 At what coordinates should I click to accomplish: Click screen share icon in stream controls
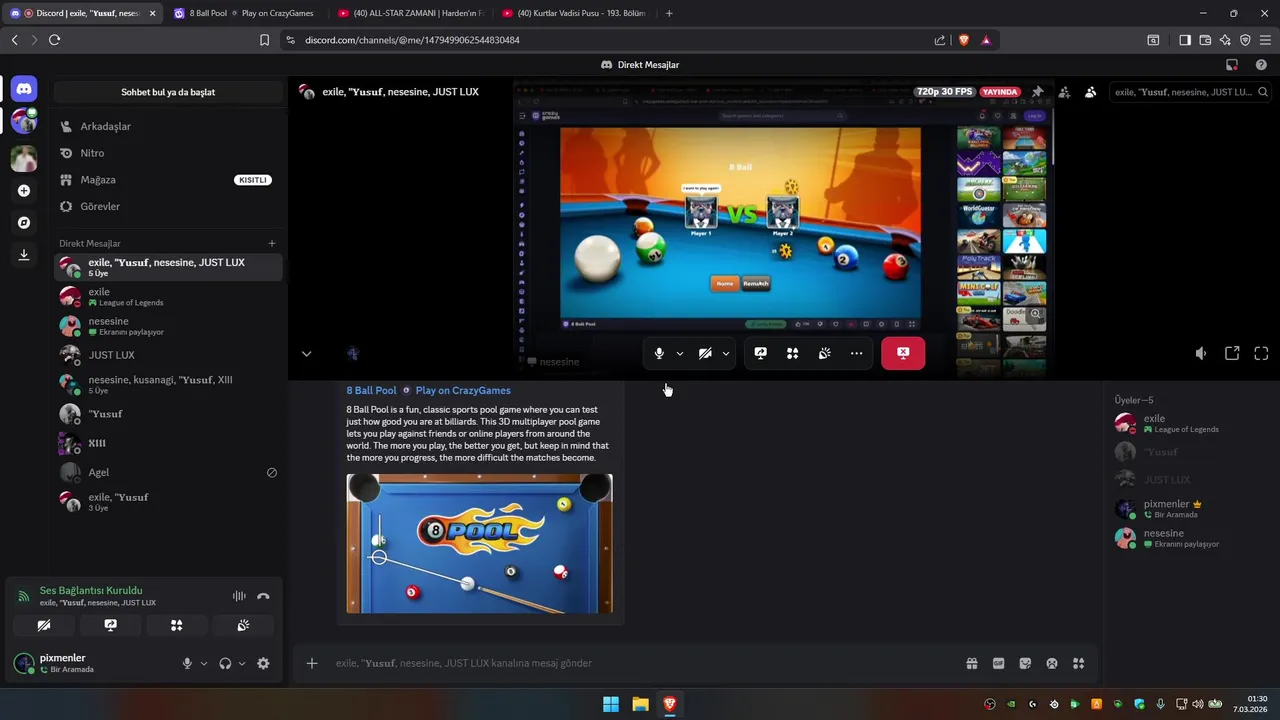760,353
